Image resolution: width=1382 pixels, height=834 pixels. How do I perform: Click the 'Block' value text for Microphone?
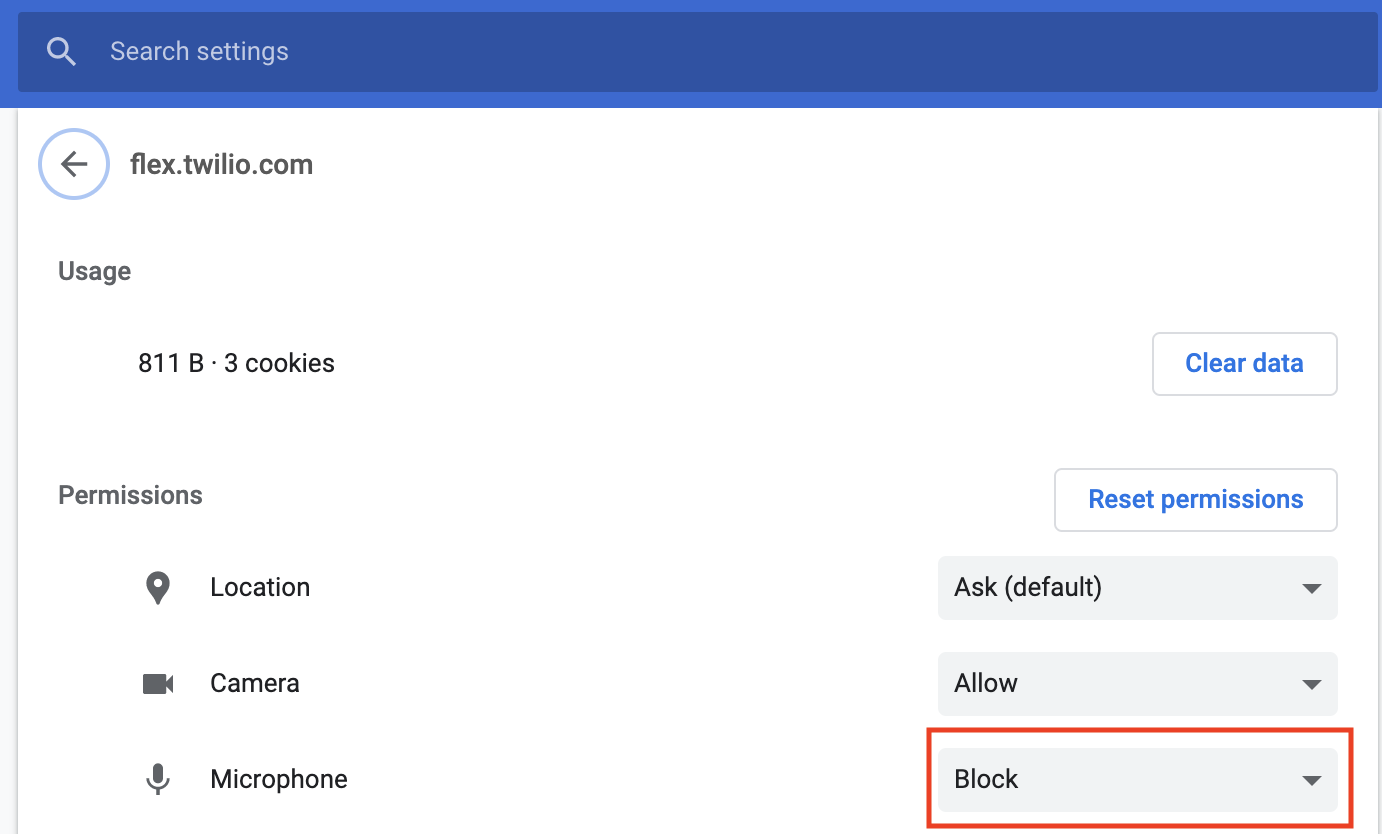[x=986, y=779]
